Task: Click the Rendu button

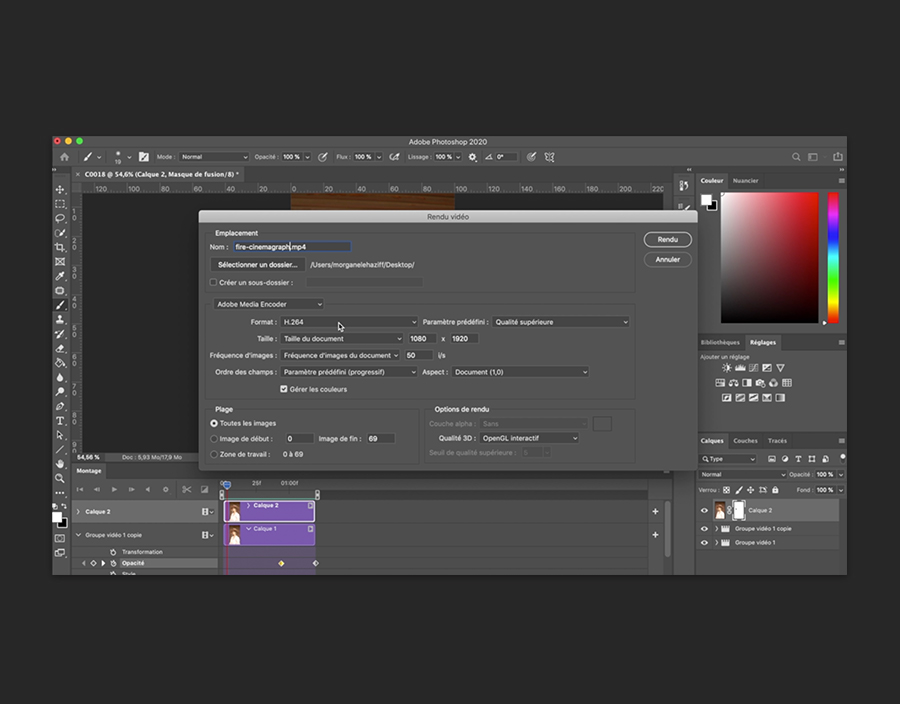Action: 668,239
